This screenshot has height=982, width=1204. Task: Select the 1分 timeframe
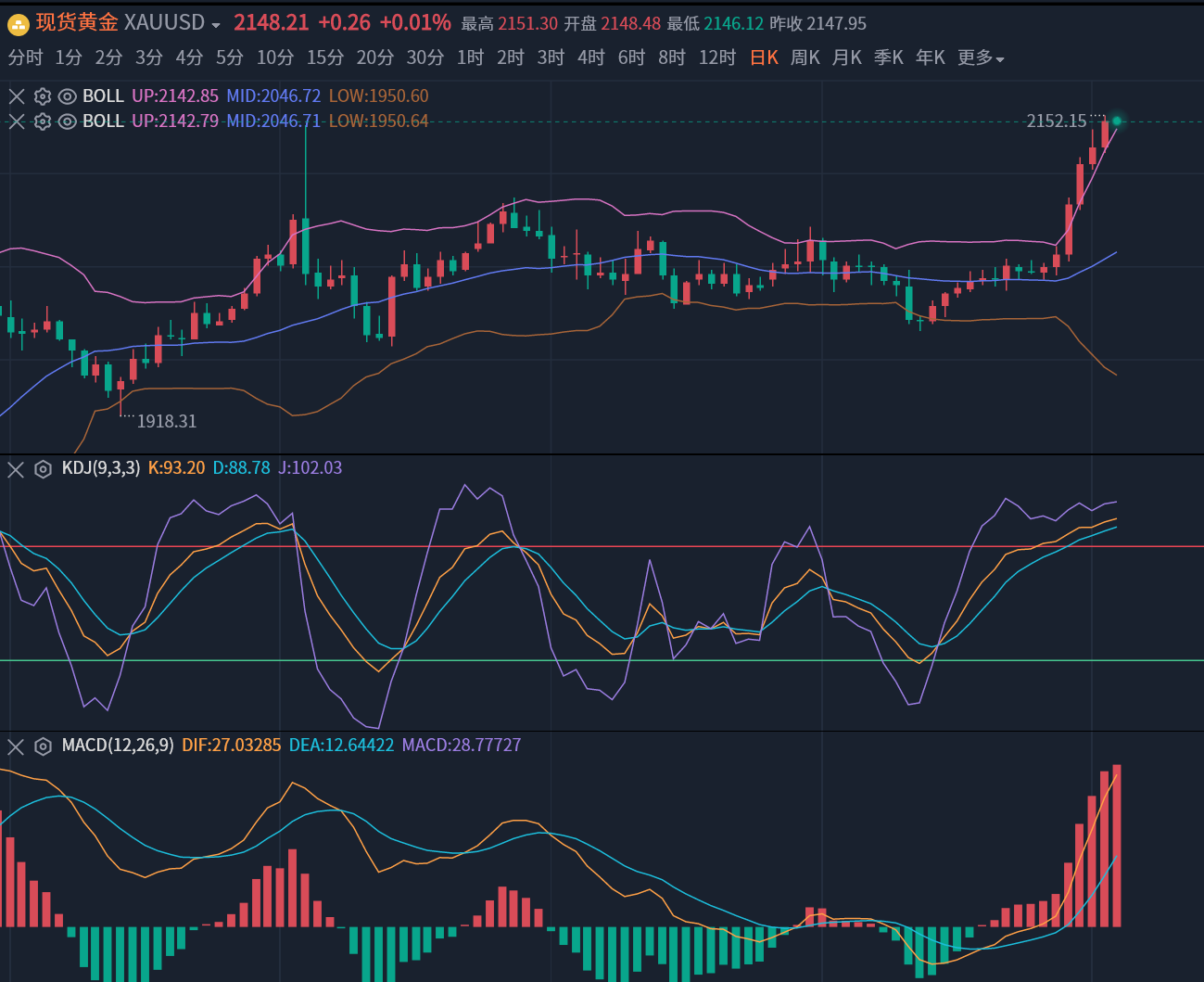69,58
